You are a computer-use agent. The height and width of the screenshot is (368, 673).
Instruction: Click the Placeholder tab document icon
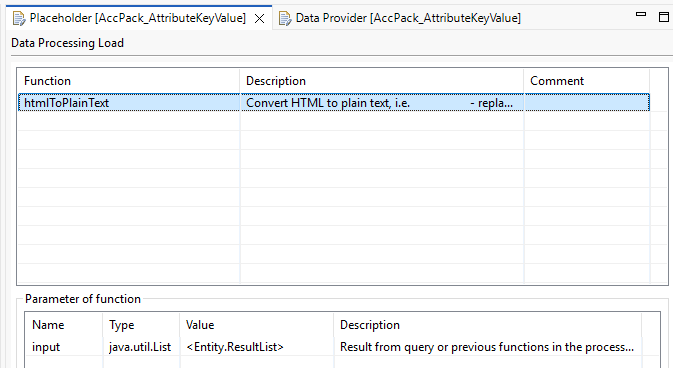19,18
